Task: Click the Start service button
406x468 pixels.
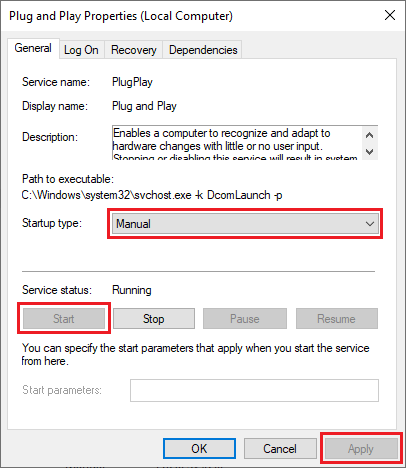Action: [x=64, y=319]
